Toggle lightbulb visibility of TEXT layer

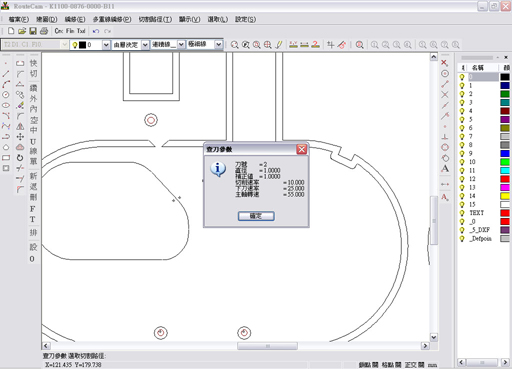coord(462,213)
